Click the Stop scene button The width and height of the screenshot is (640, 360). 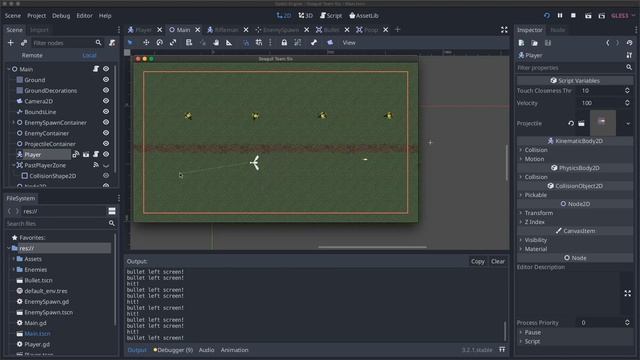click(x=573, y=16)
